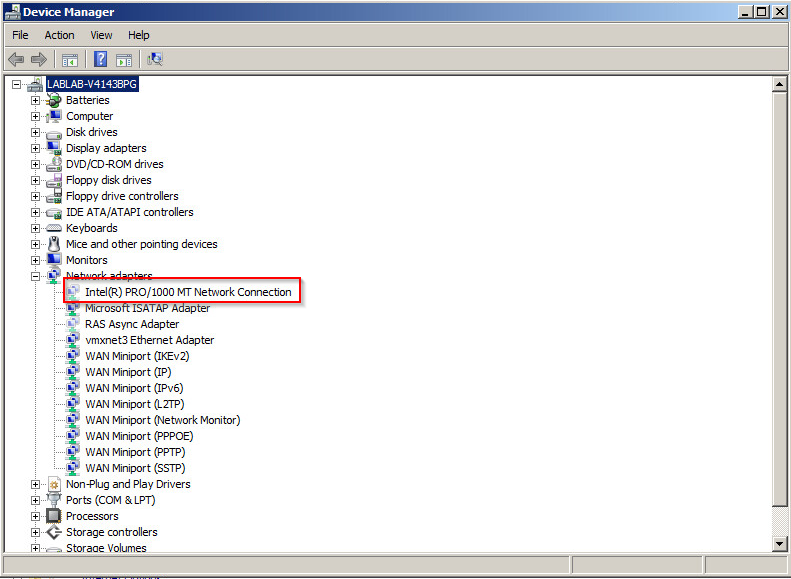Click the Forward arrow toolbar button

pos(39,60)
